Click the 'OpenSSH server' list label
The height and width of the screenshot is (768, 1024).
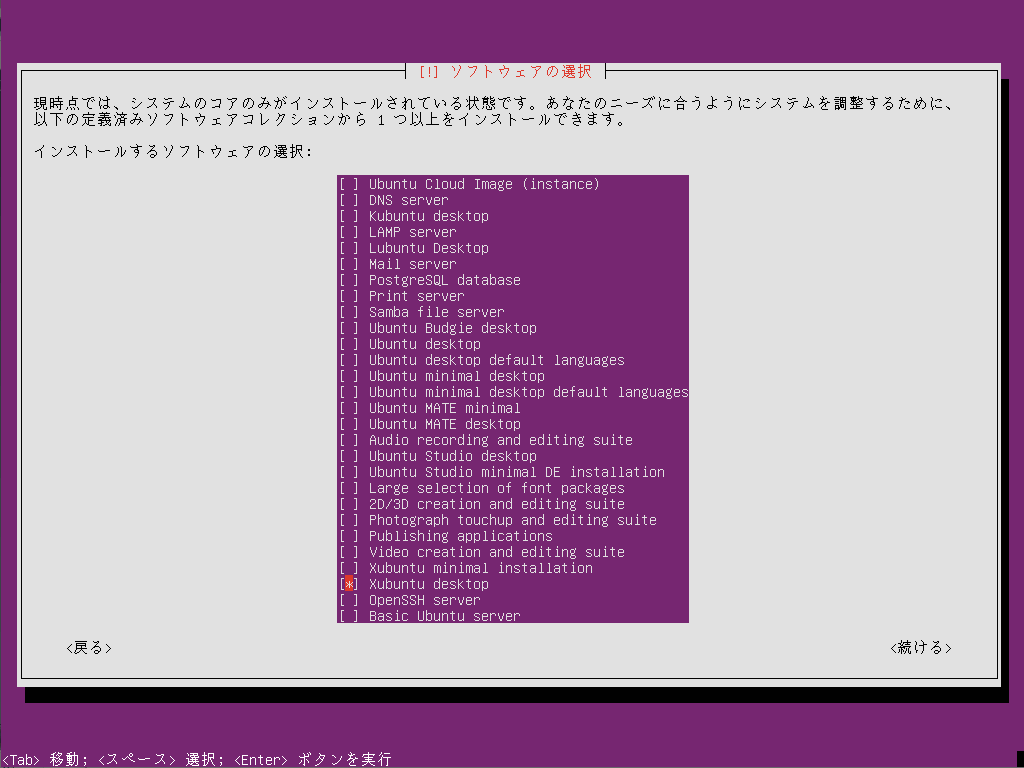[424, 600]
